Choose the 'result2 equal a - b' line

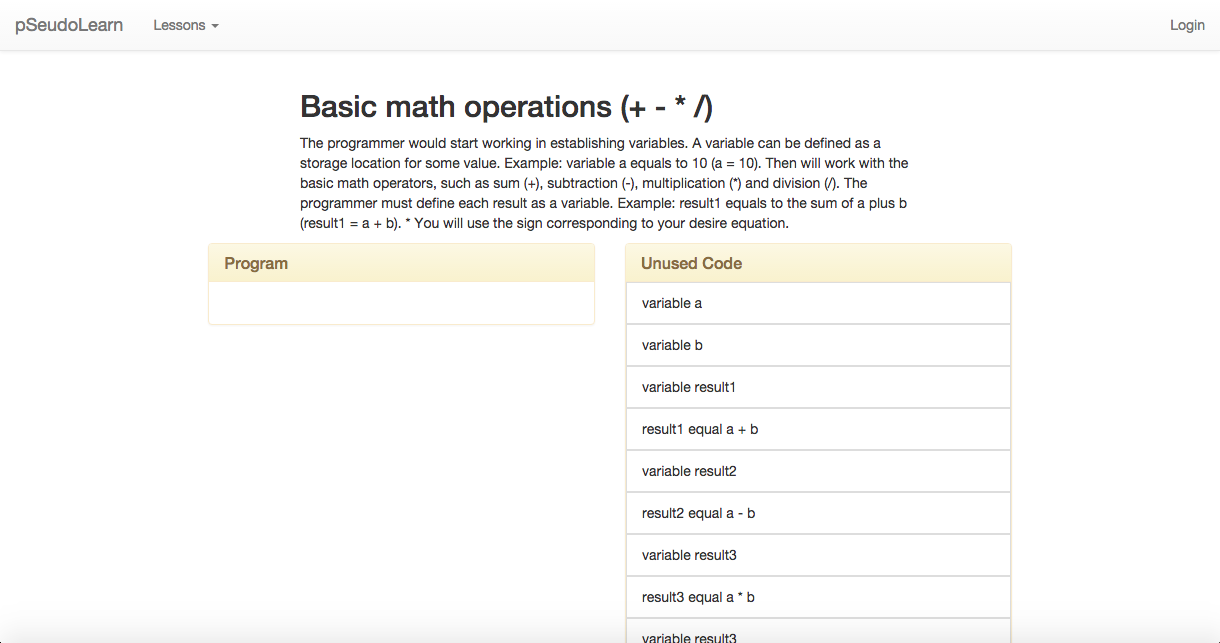click(x=818, y=513)
